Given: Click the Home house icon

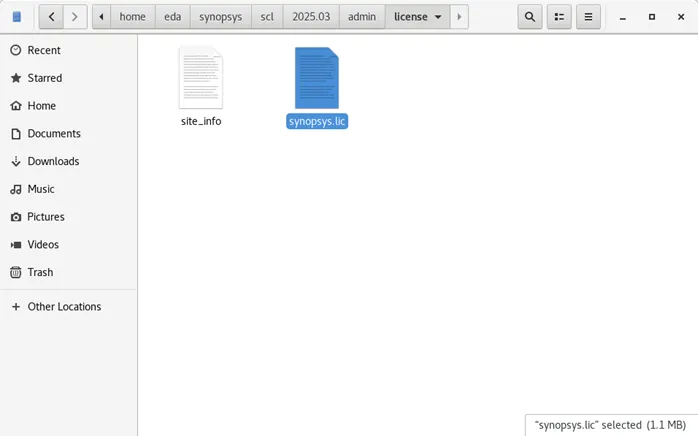Looking at the screenshot, I should coord(16,106).
